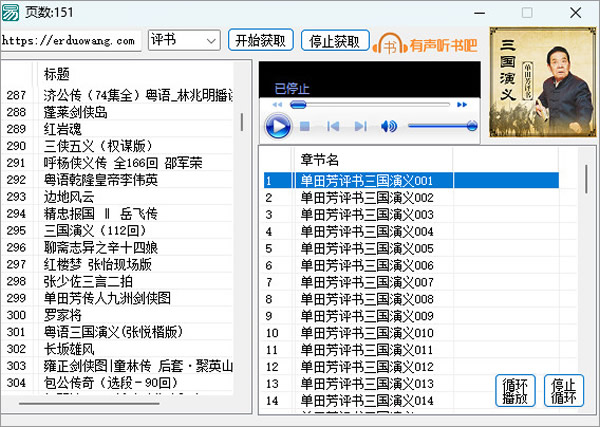Skip to previous track in player

click(x=333, y=126)
